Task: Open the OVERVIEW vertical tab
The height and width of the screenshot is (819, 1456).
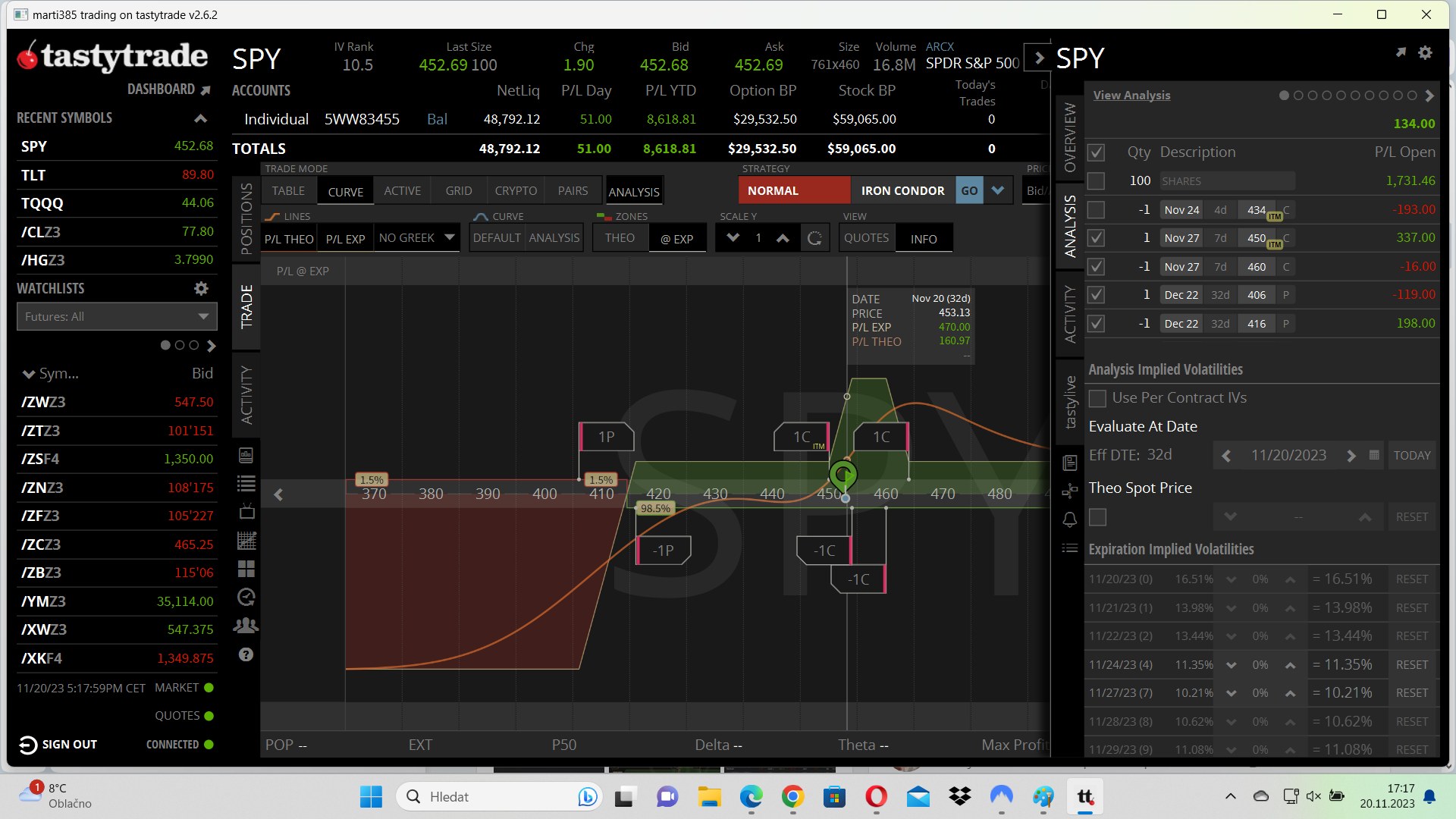Action: tap(1070, 137)
